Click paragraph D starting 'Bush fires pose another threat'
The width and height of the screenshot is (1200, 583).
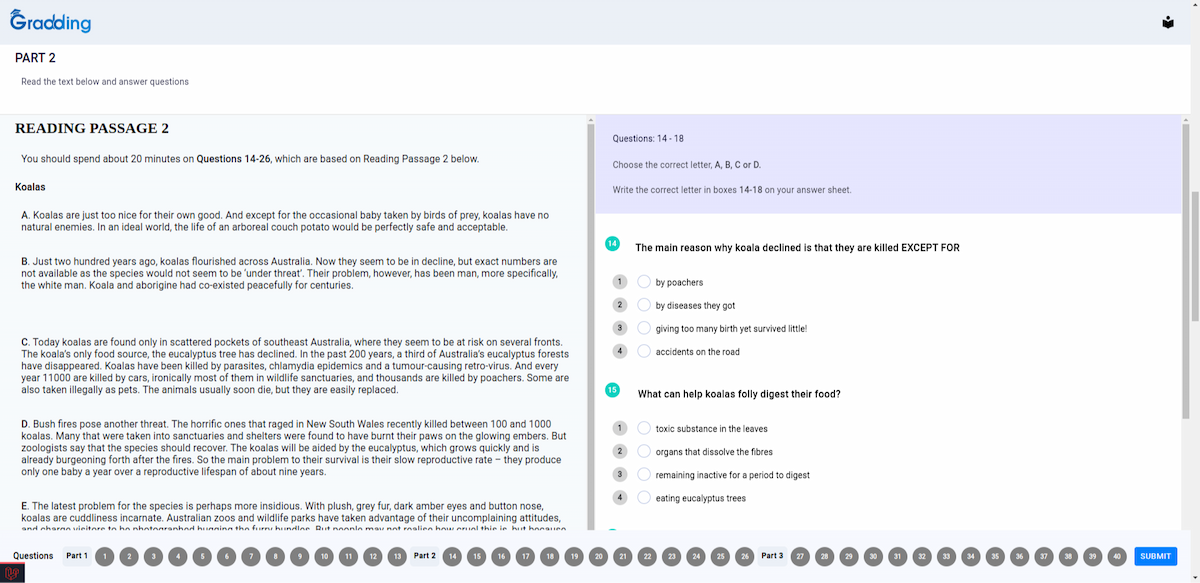(294, 448)
